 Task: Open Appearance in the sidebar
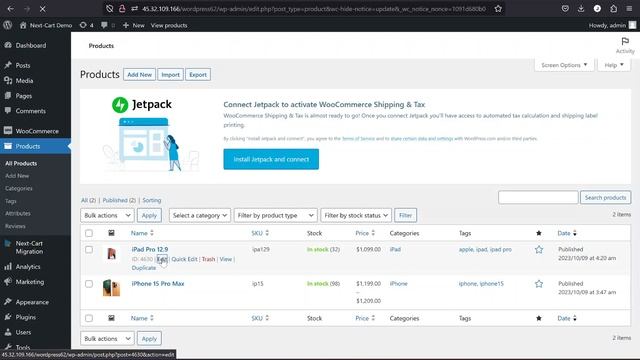pos(32,302)
